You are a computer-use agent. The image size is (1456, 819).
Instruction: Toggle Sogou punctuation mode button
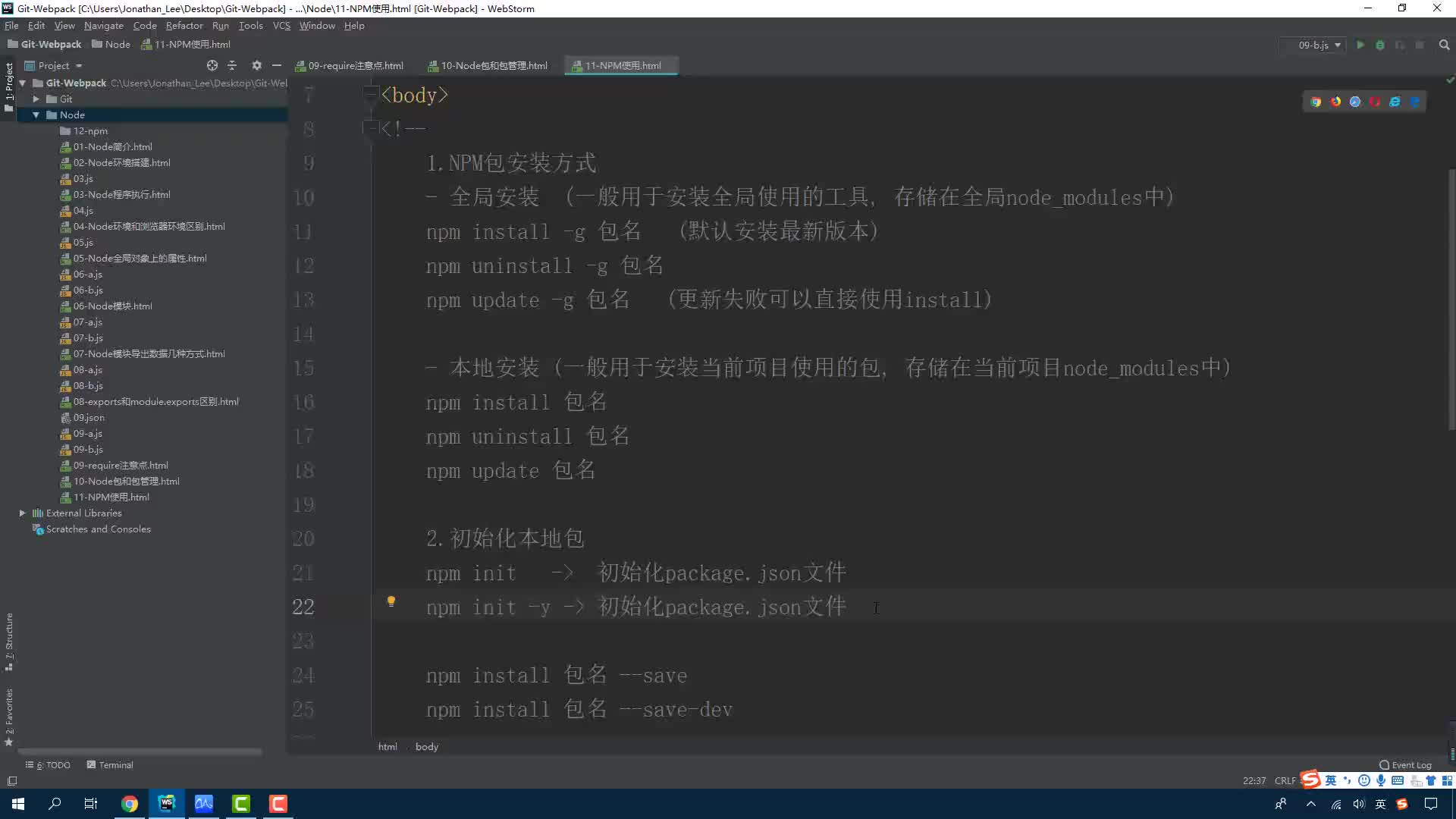click(1348, 780)
